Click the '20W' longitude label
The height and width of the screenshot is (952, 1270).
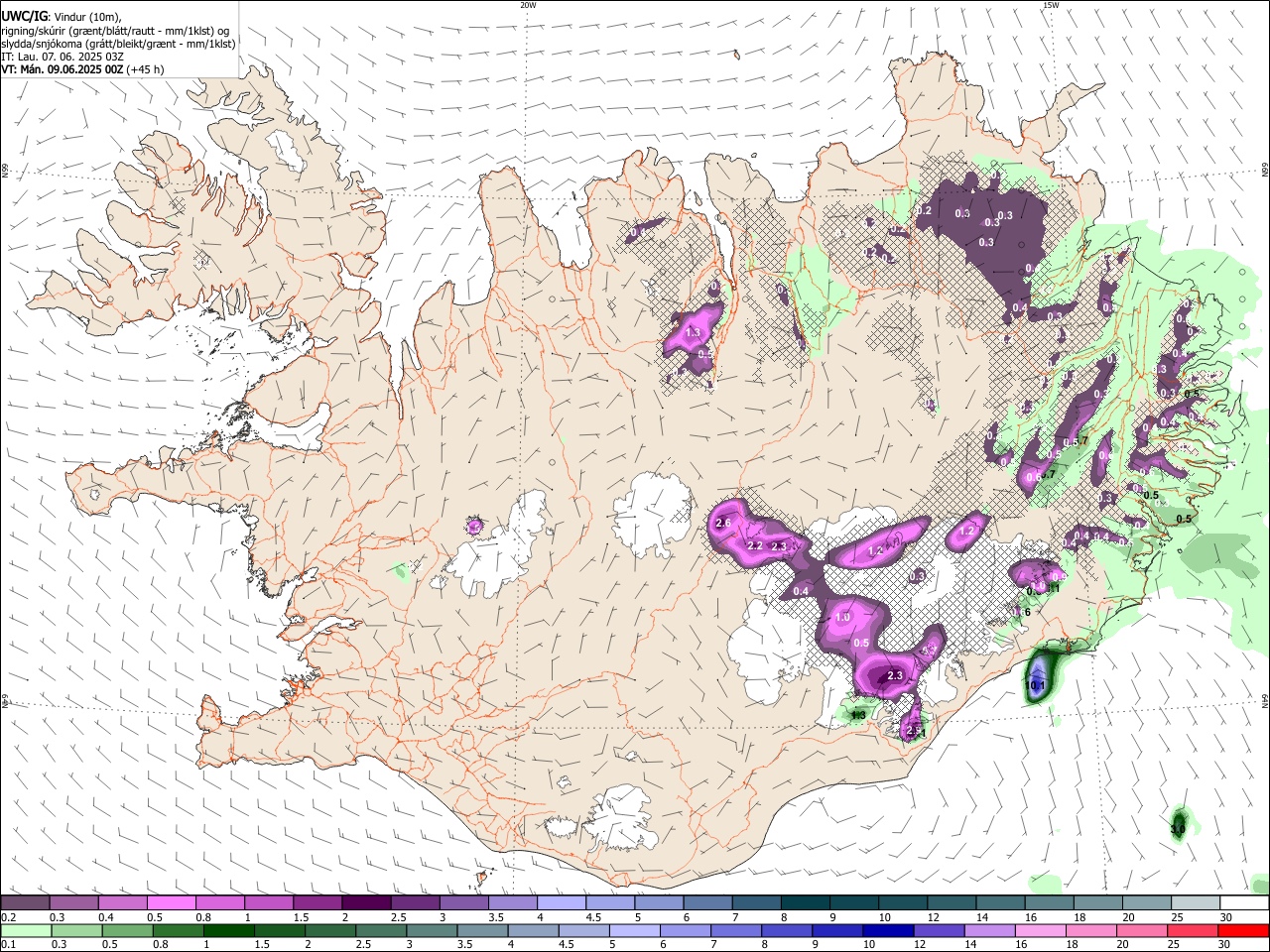click(x=528, y=5)
